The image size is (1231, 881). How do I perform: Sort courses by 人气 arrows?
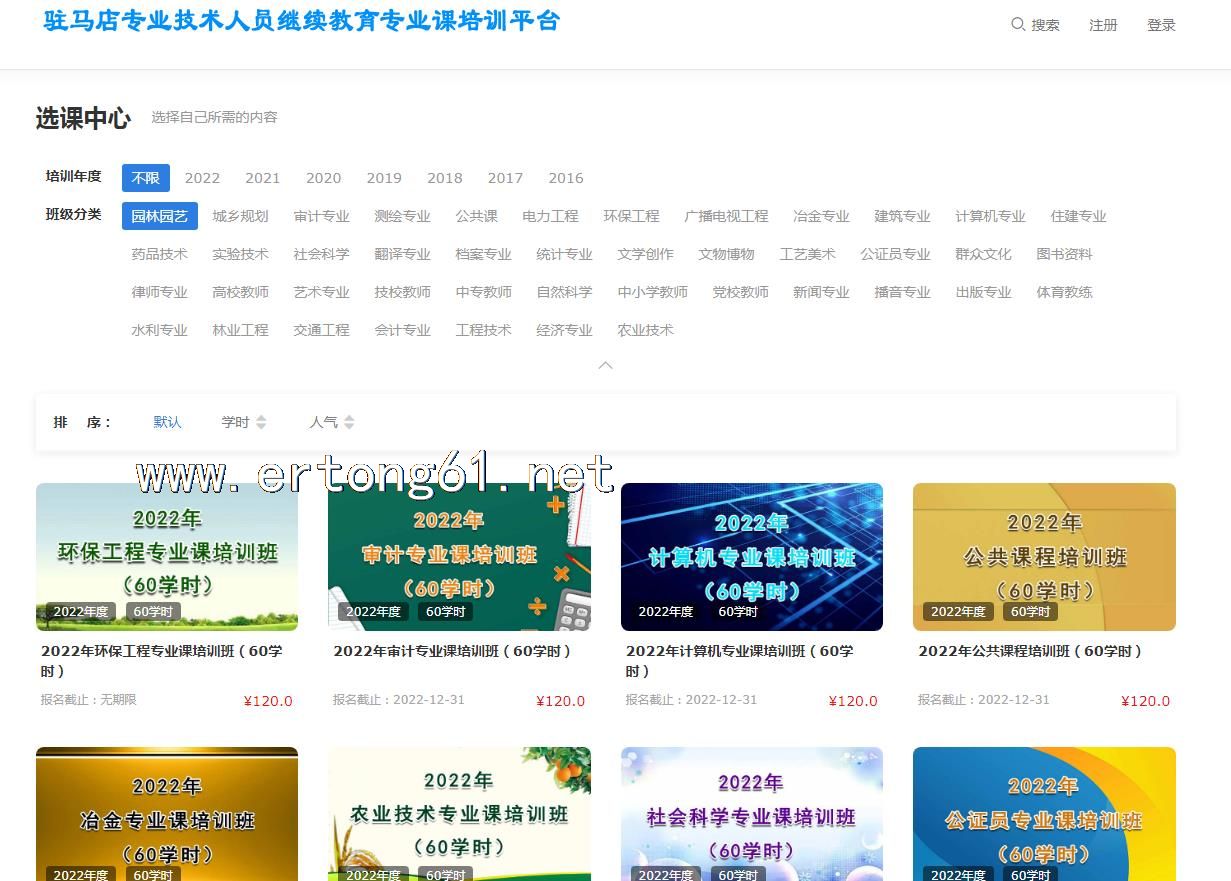click(349, 422)
